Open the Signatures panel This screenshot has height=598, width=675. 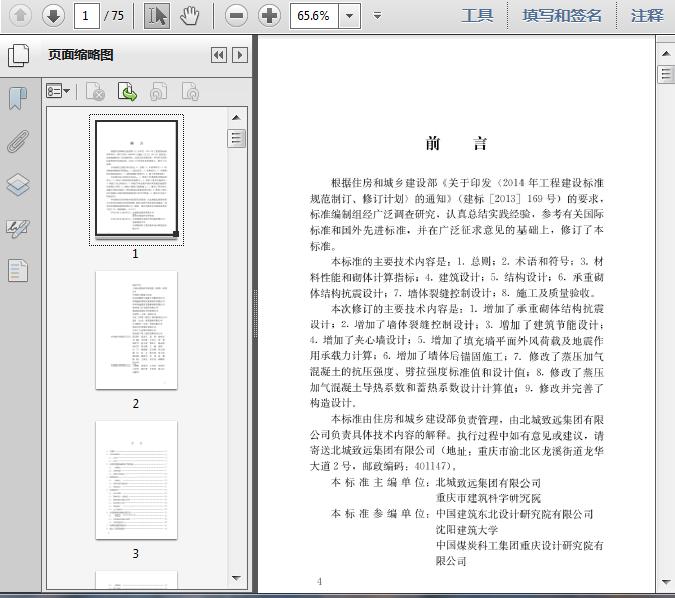(x=18, y=228)
